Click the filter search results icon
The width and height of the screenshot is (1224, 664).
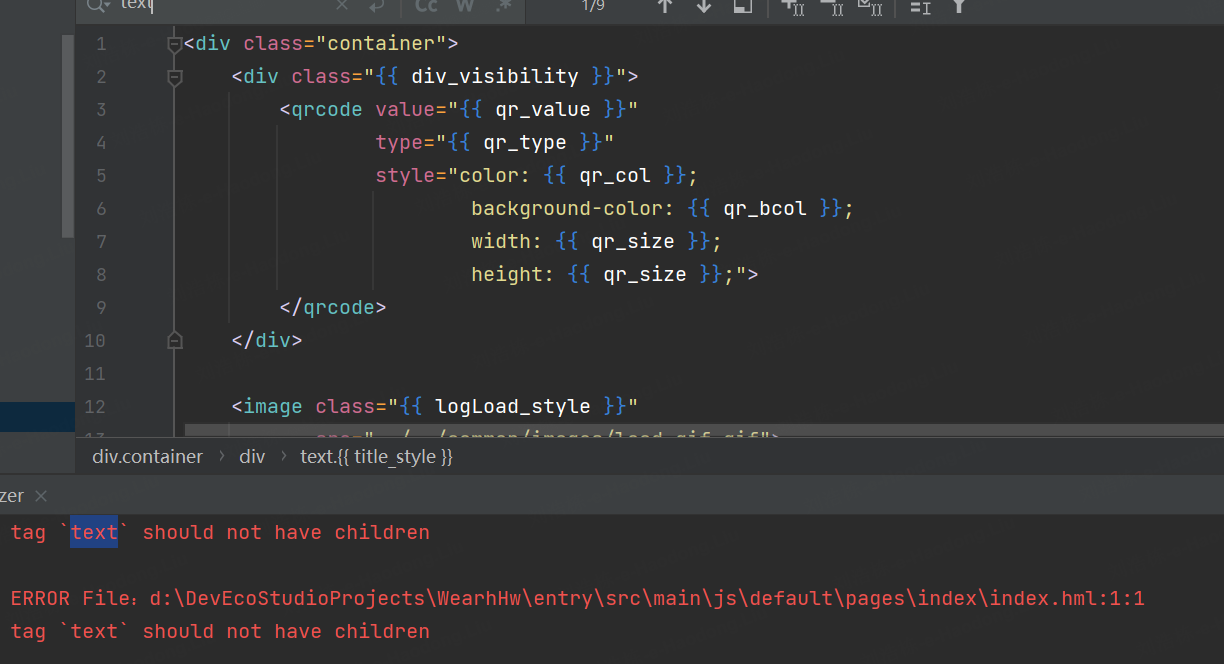coord(958,6)
